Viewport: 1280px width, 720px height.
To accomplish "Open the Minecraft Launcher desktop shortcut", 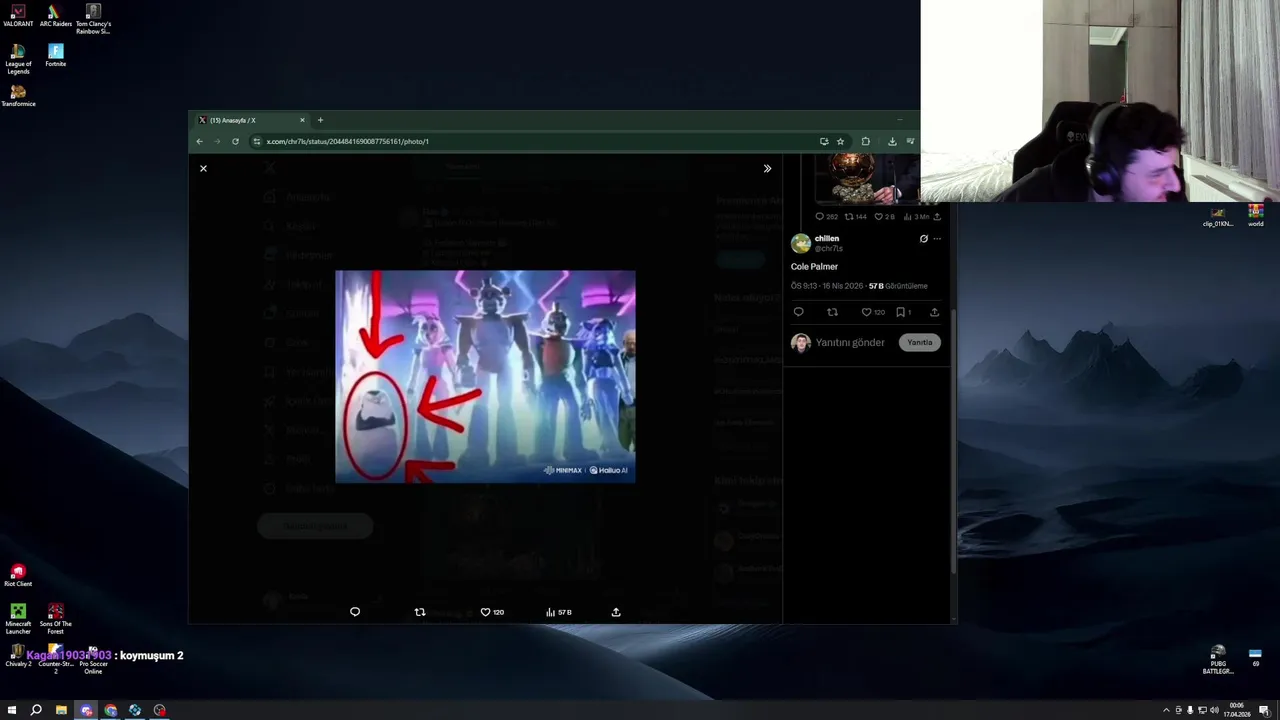I will tap(18, 619).
